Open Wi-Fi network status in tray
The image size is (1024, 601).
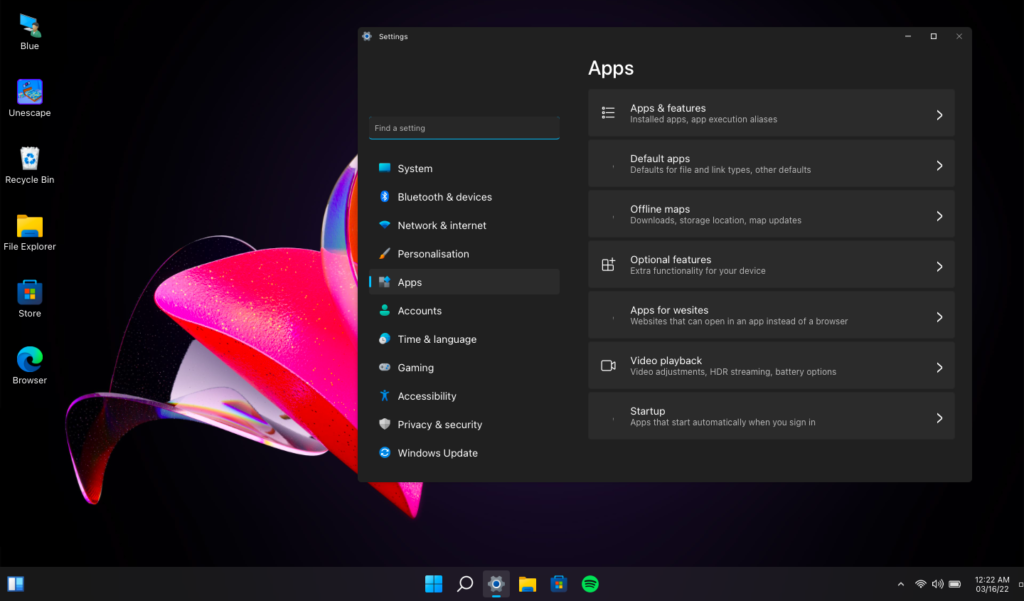point(920,584)
